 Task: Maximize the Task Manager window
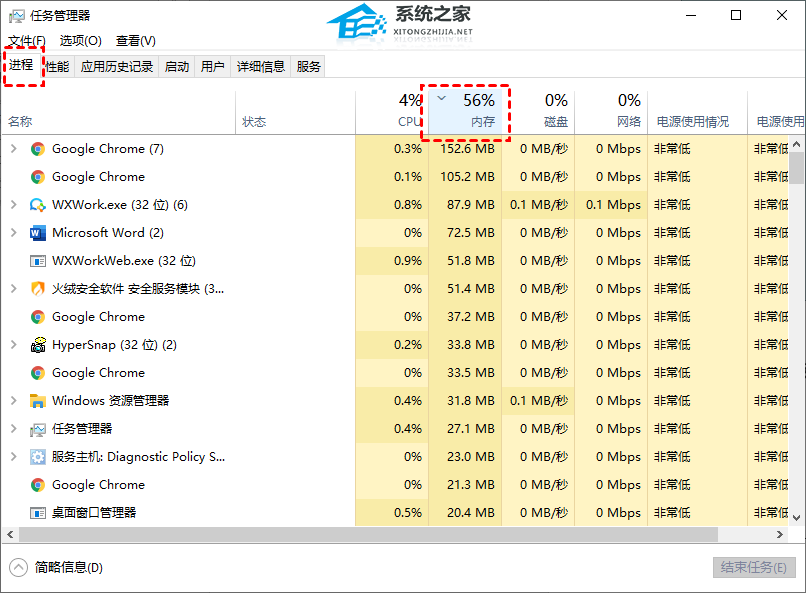point(736,15)
